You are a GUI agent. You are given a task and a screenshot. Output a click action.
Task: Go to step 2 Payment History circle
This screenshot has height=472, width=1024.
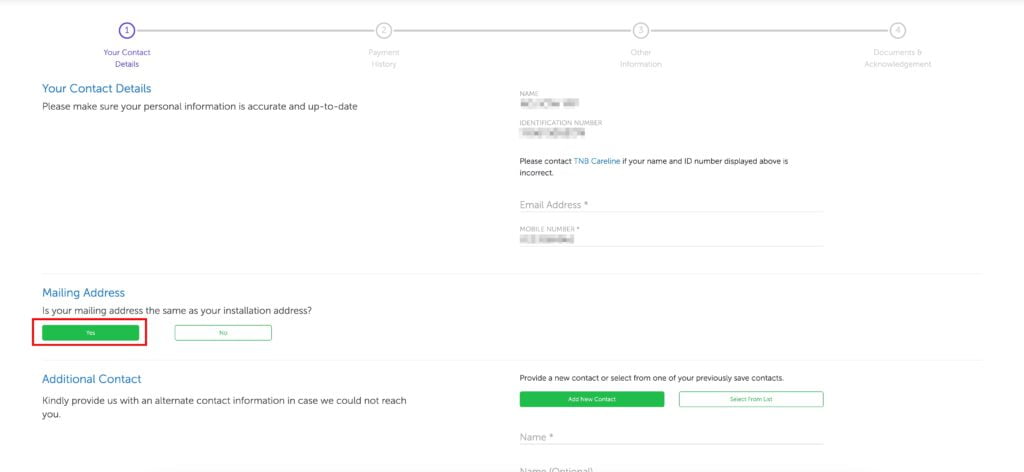tap(383, 30)
